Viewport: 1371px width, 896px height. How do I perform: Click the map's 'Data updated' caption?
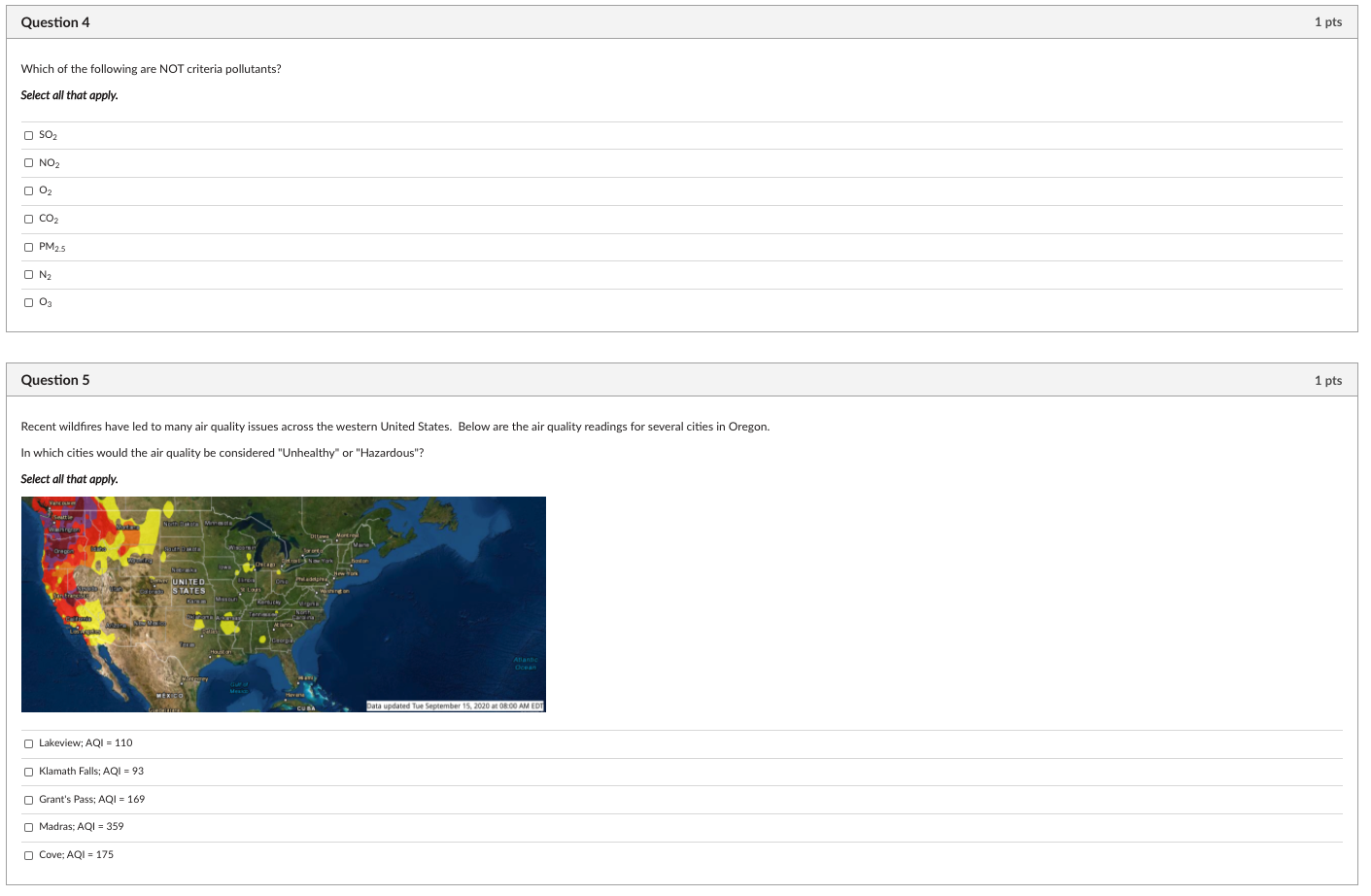[x=455, y=706]
